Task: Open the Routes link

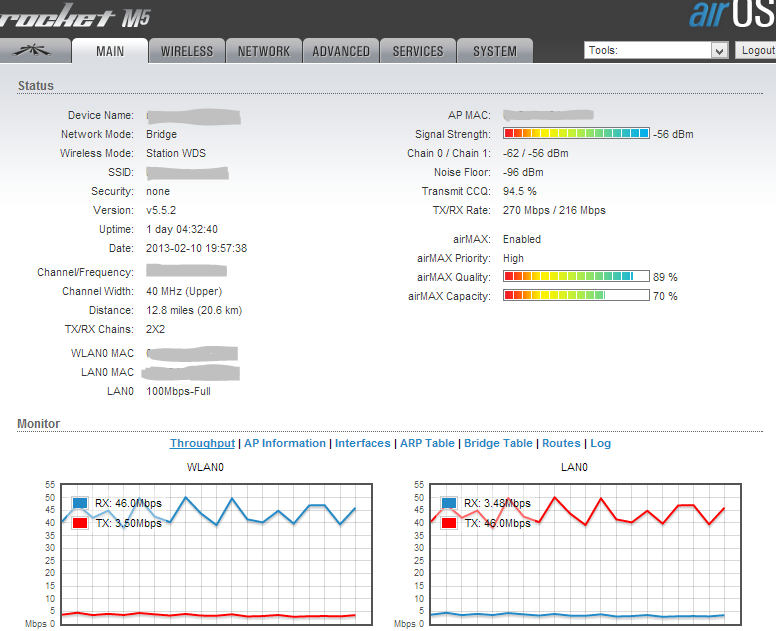Action: (x=561, y=443)
